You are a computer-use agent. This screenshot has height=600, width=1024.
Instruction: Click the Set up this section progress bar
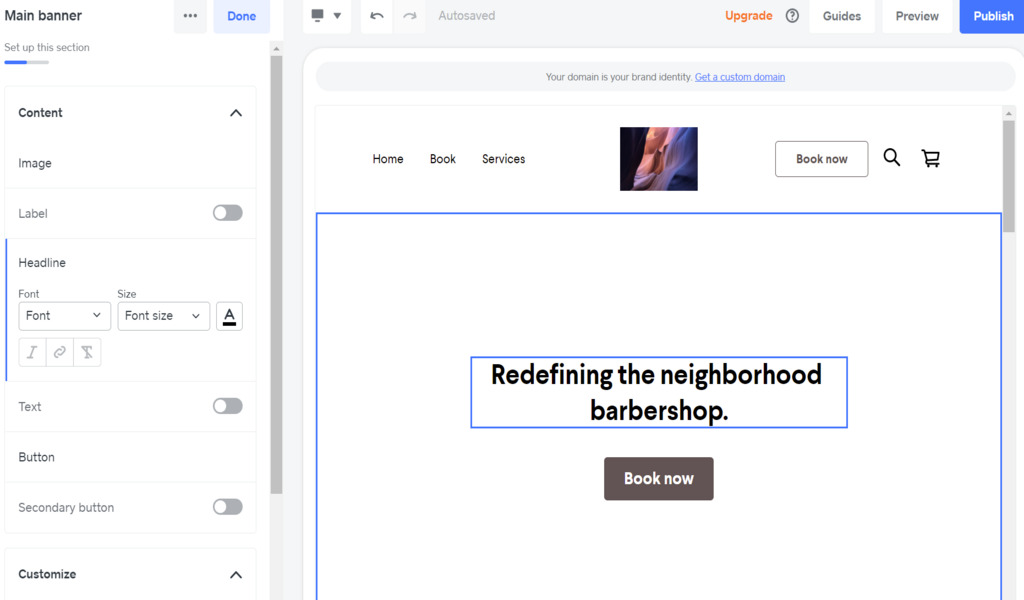coord(27,63)
